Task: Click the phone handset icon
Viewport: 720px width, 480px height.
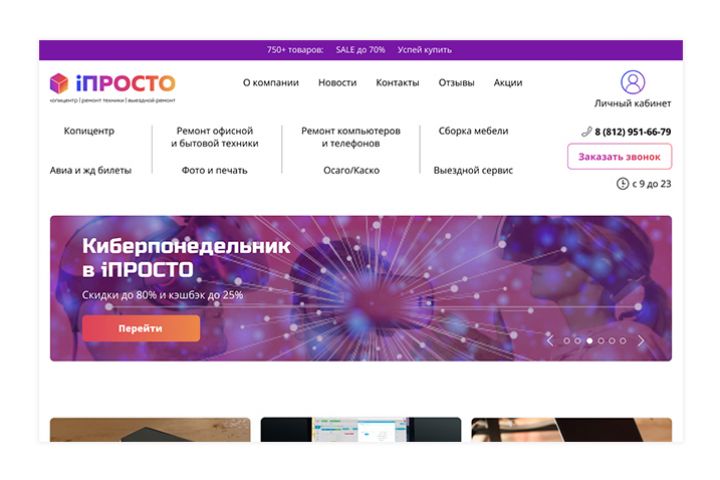Action: pyautogui.click(x=586, y=132)
